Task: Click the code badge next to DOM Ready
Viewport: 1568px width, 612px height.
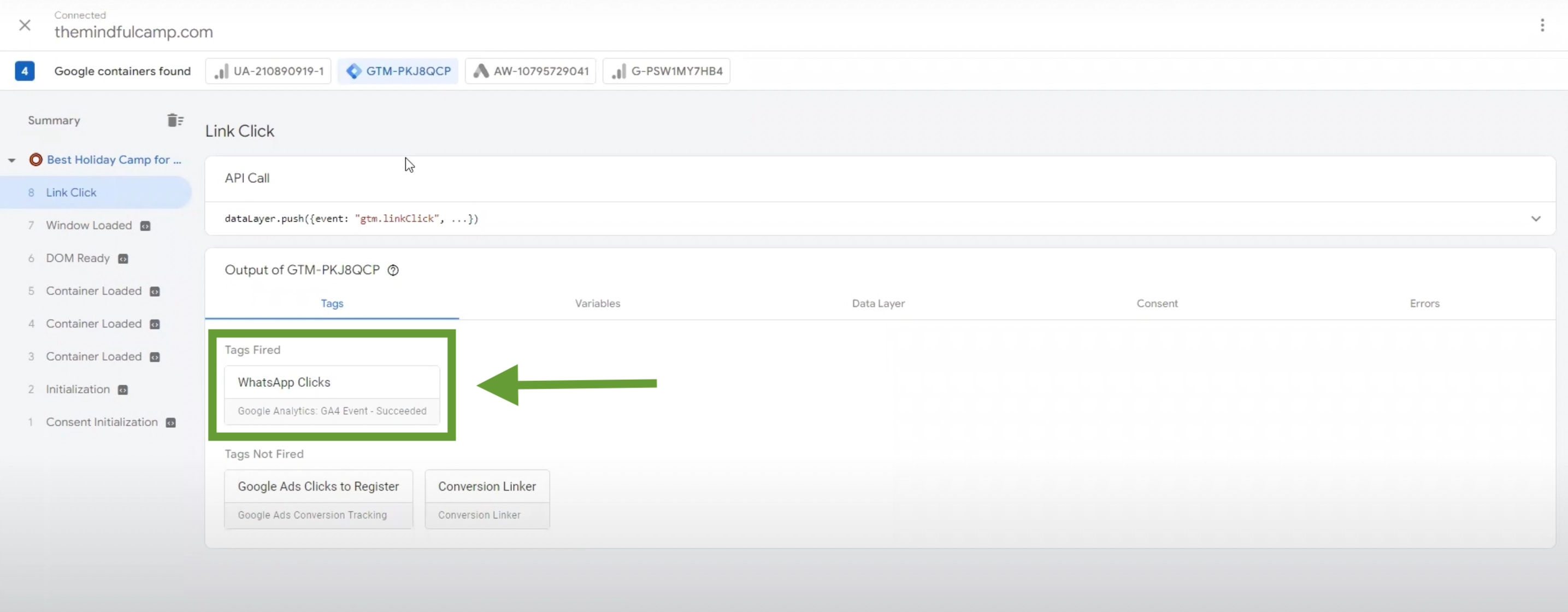Action: [123, 259]
